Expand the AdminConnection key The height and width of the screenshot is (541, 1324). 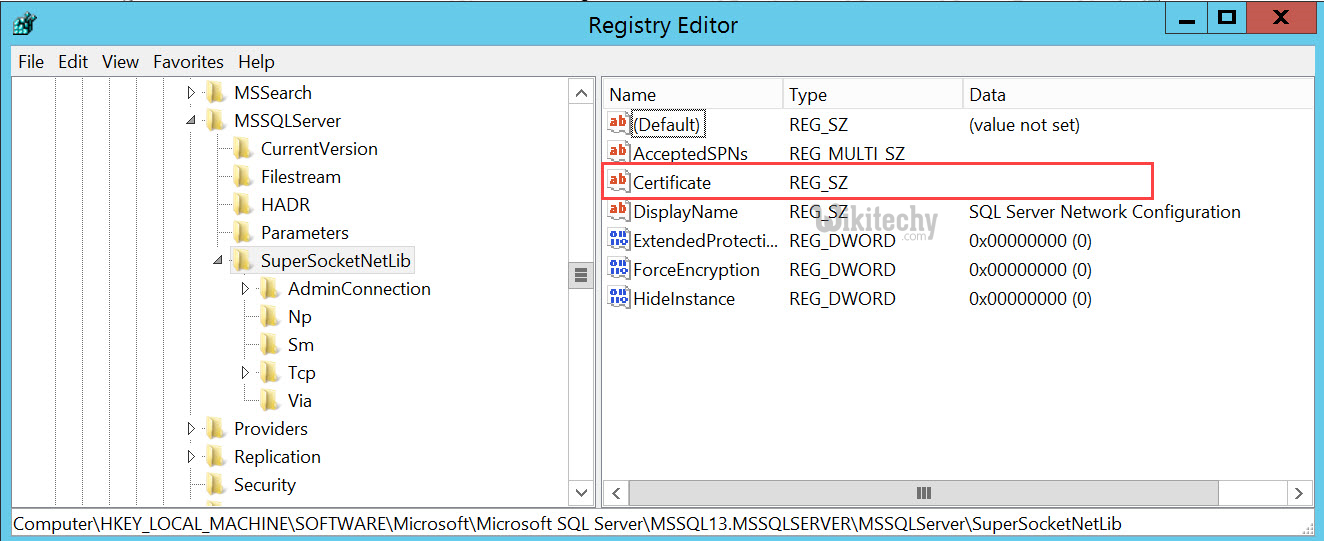click(x=246, y=289)
